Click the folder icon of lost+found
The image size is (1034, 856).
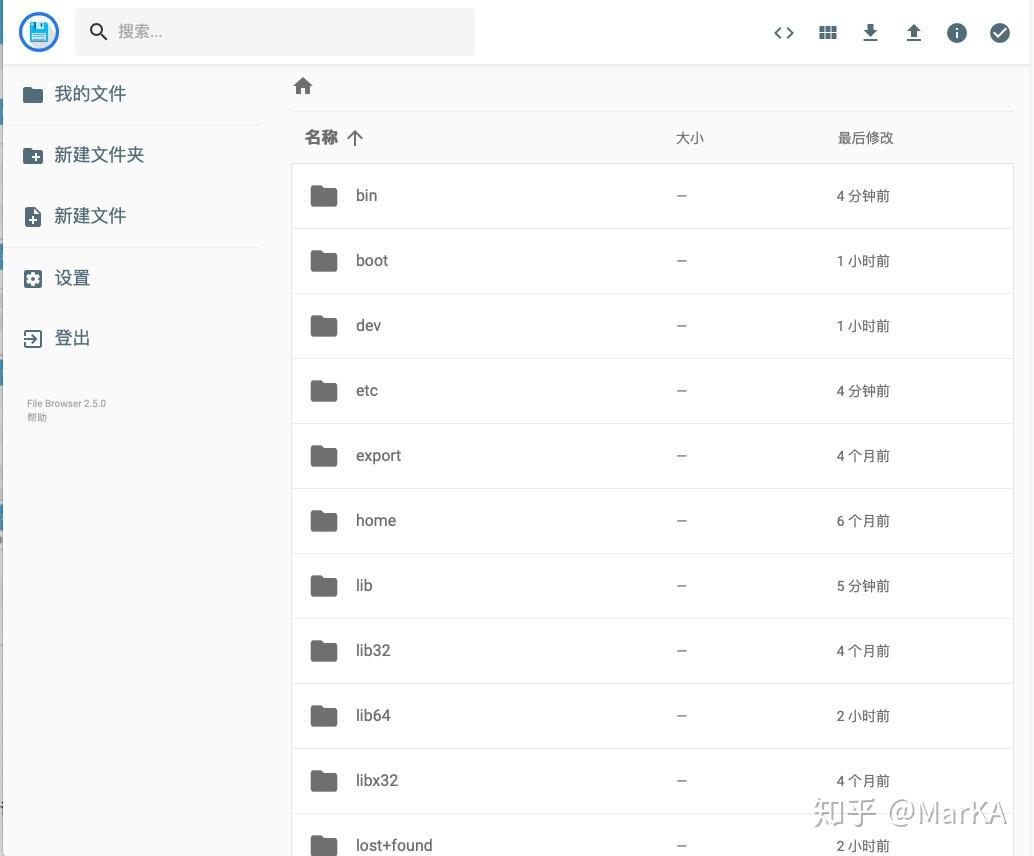point(324,845)
